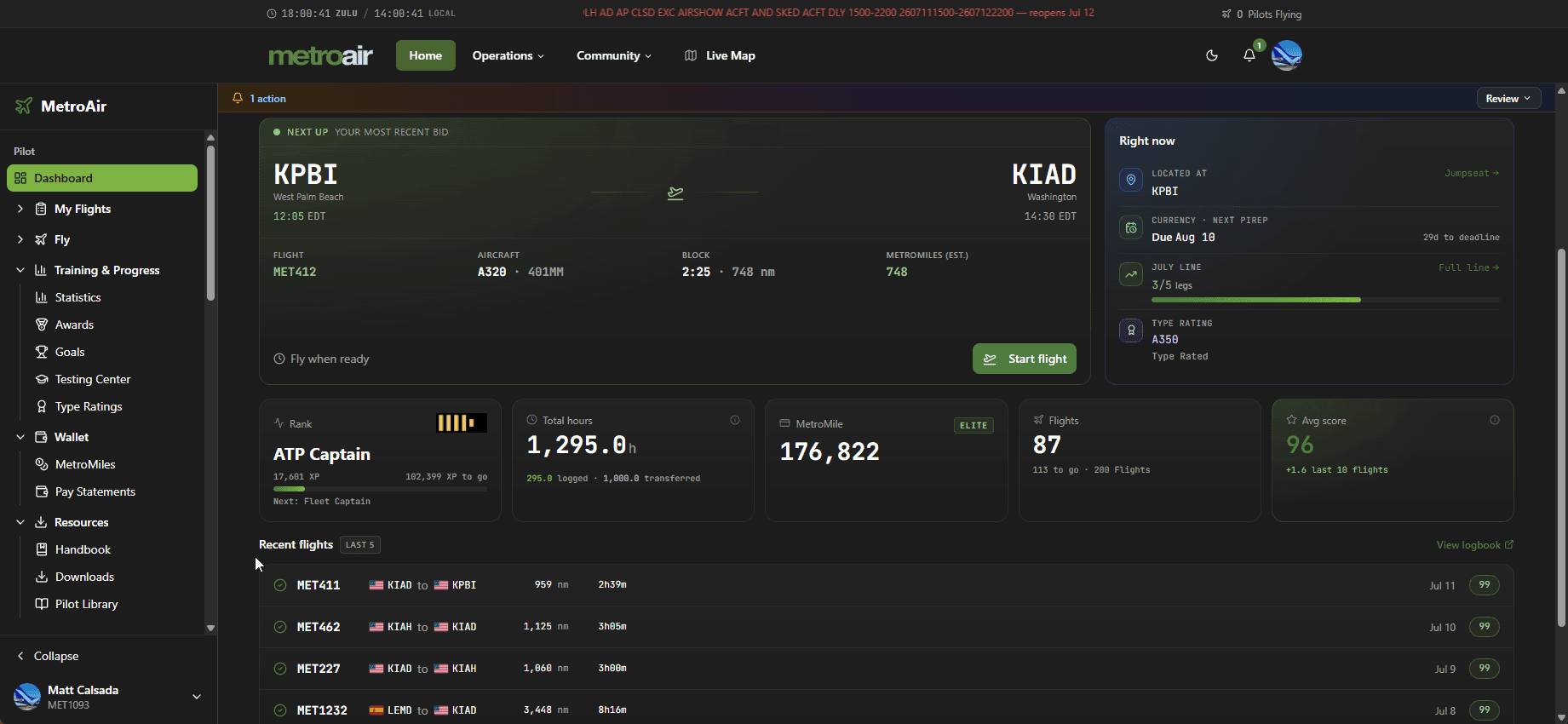Click the Start flight button
This screenshot has height=724, width=1568.
tap(1025, 359)
